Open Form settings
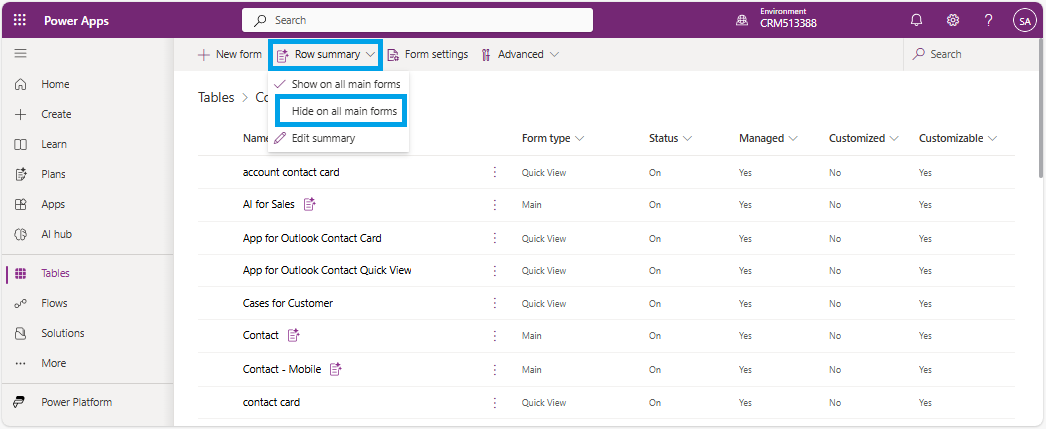The width and height of the screenshot is (1046, 429). point(428,54)
